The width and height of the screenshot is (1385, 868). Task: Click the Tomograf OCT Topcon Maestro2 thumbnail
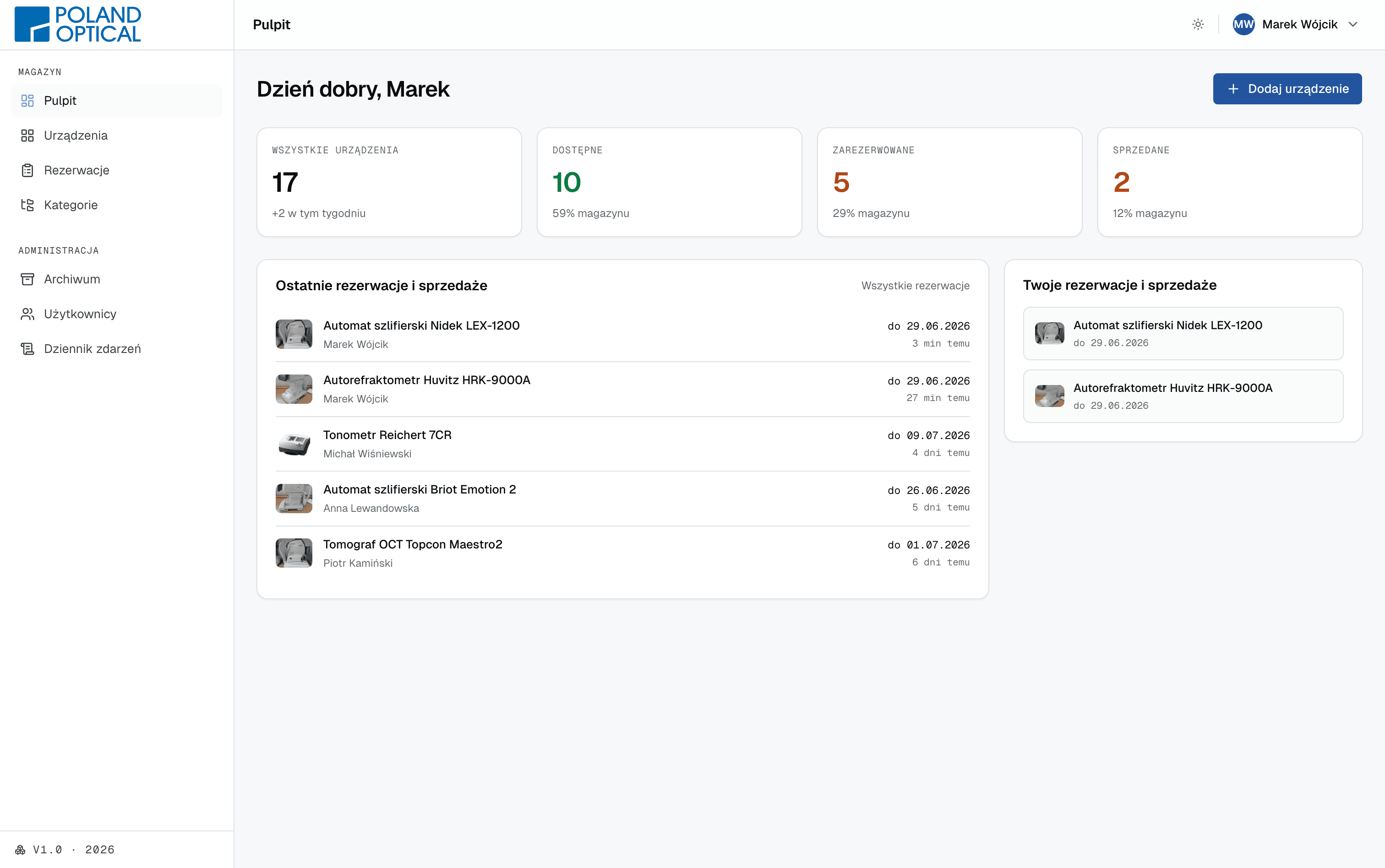click(x=294, y=553)
